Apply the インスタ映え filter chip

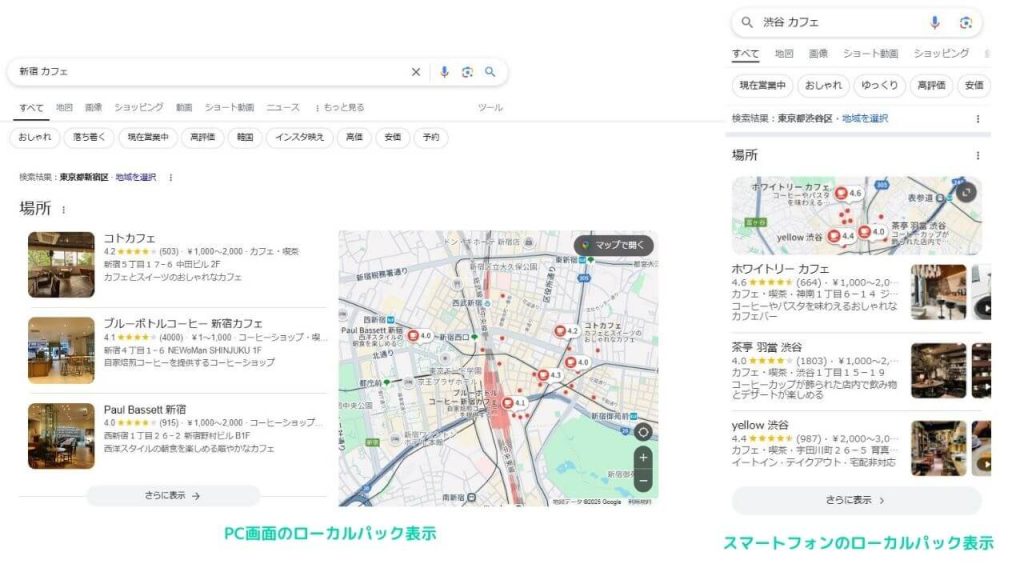click(300, 137)
